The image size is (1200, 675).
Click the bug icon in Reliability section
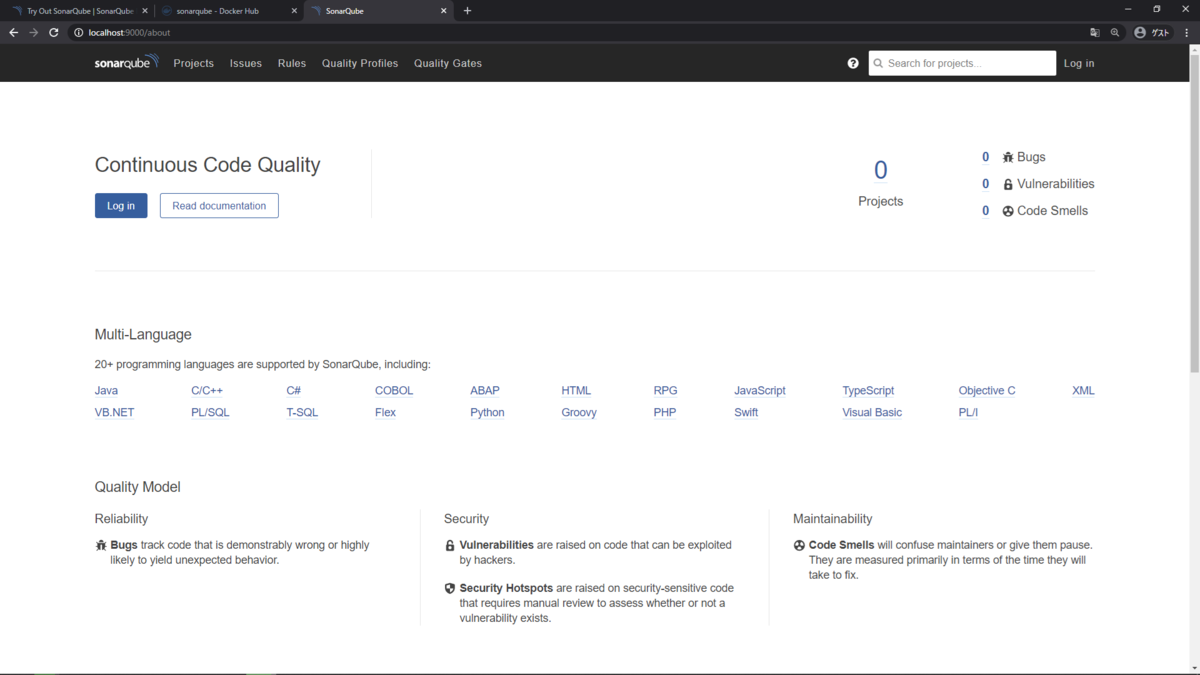(x=101, y=545)
